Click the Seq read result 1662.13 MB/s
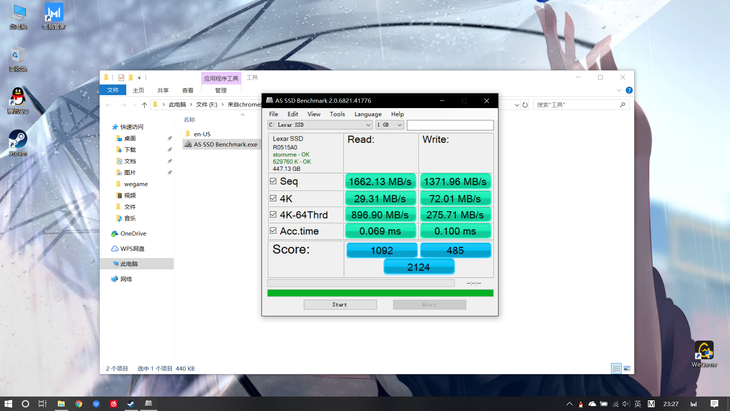This screenshot has width=730, height=411. (x=380, y=182)
